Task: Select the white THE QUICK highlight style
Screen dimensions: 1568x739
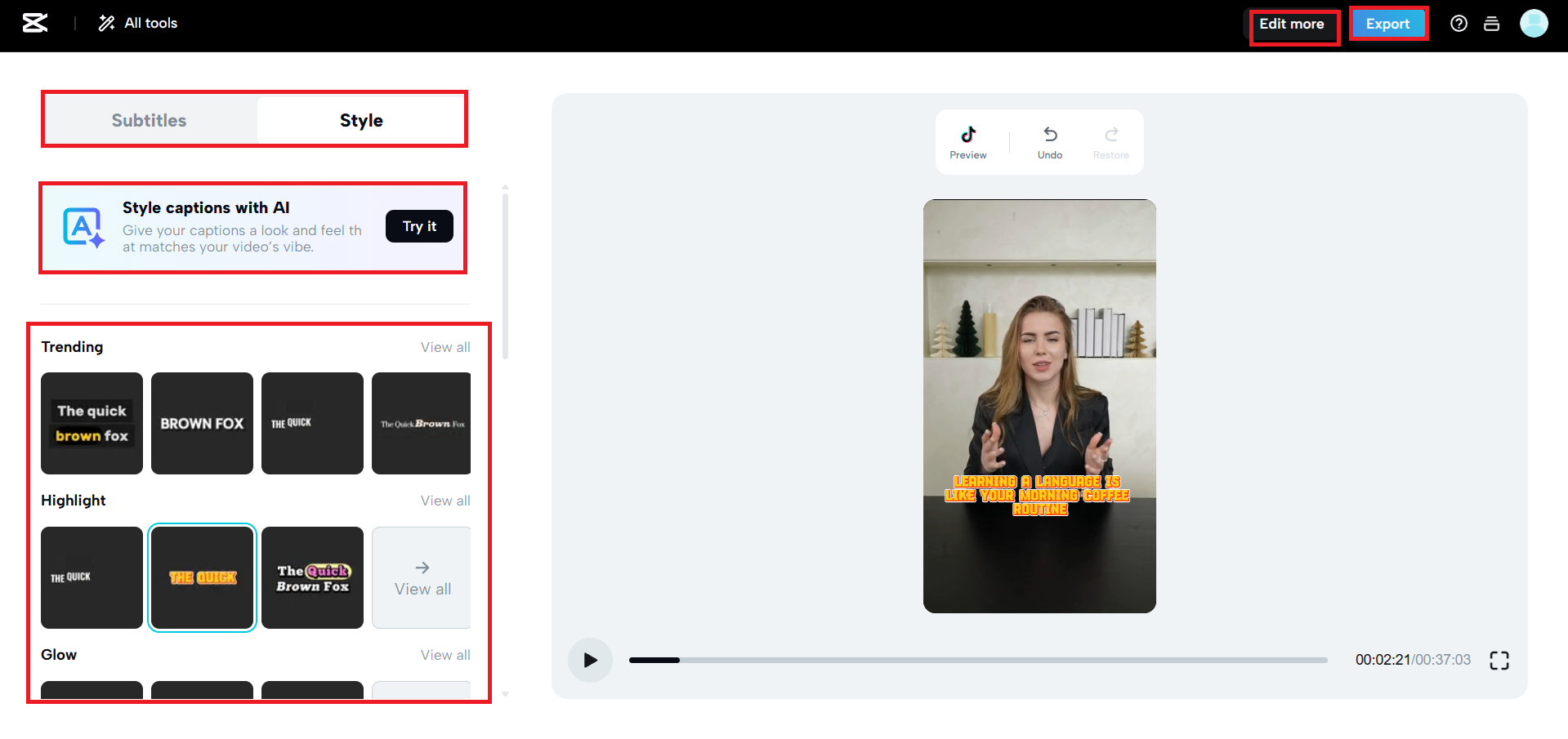Action: [92, 577]
